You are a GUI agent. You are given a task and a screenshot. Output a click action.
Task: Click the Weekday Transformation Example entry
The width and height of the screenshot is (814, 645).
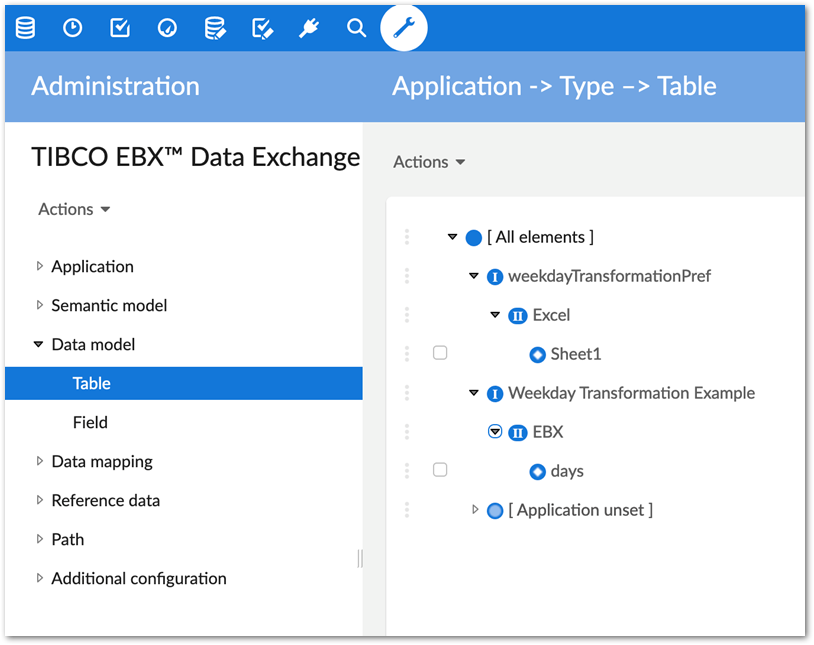tap(631, 393)
